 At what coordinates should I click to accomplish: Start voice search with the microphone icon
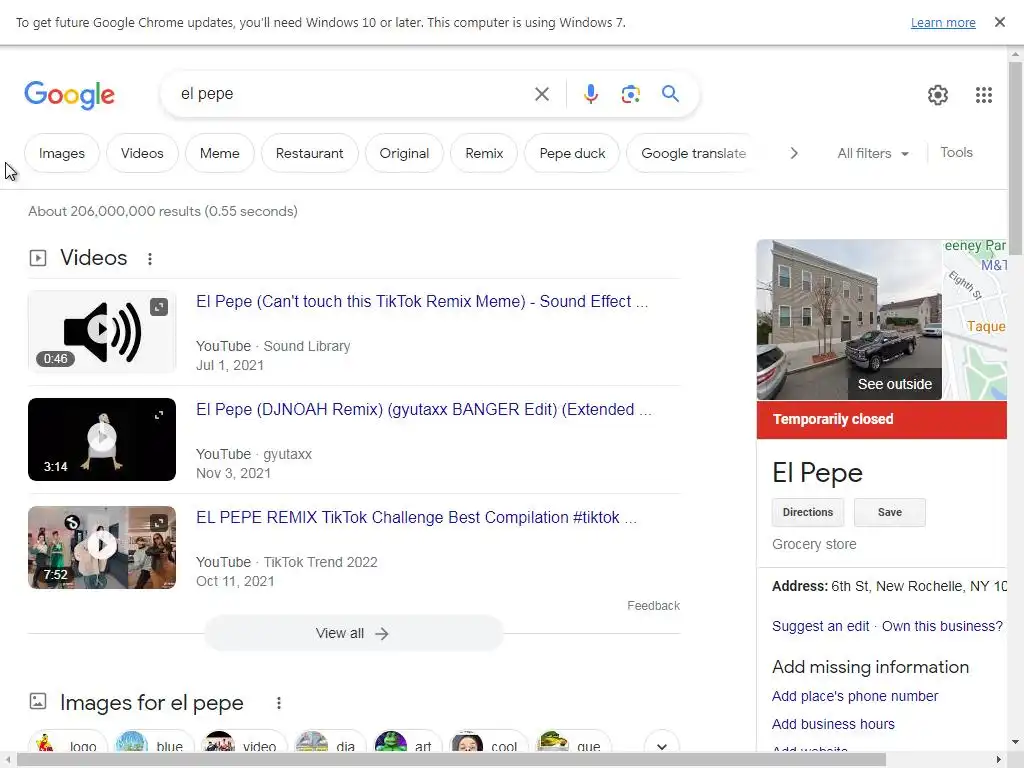coord(590,94)
